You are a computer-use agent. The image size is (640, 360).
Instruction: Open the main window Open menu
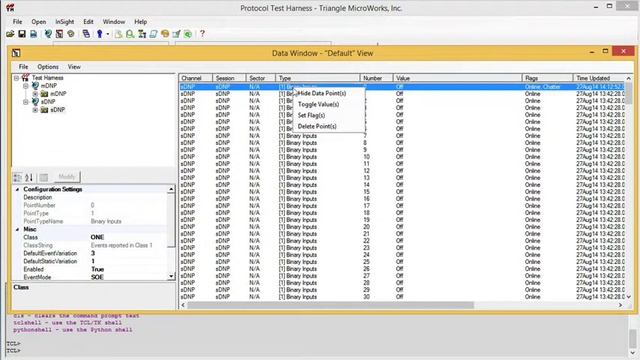tap(38, 22)
